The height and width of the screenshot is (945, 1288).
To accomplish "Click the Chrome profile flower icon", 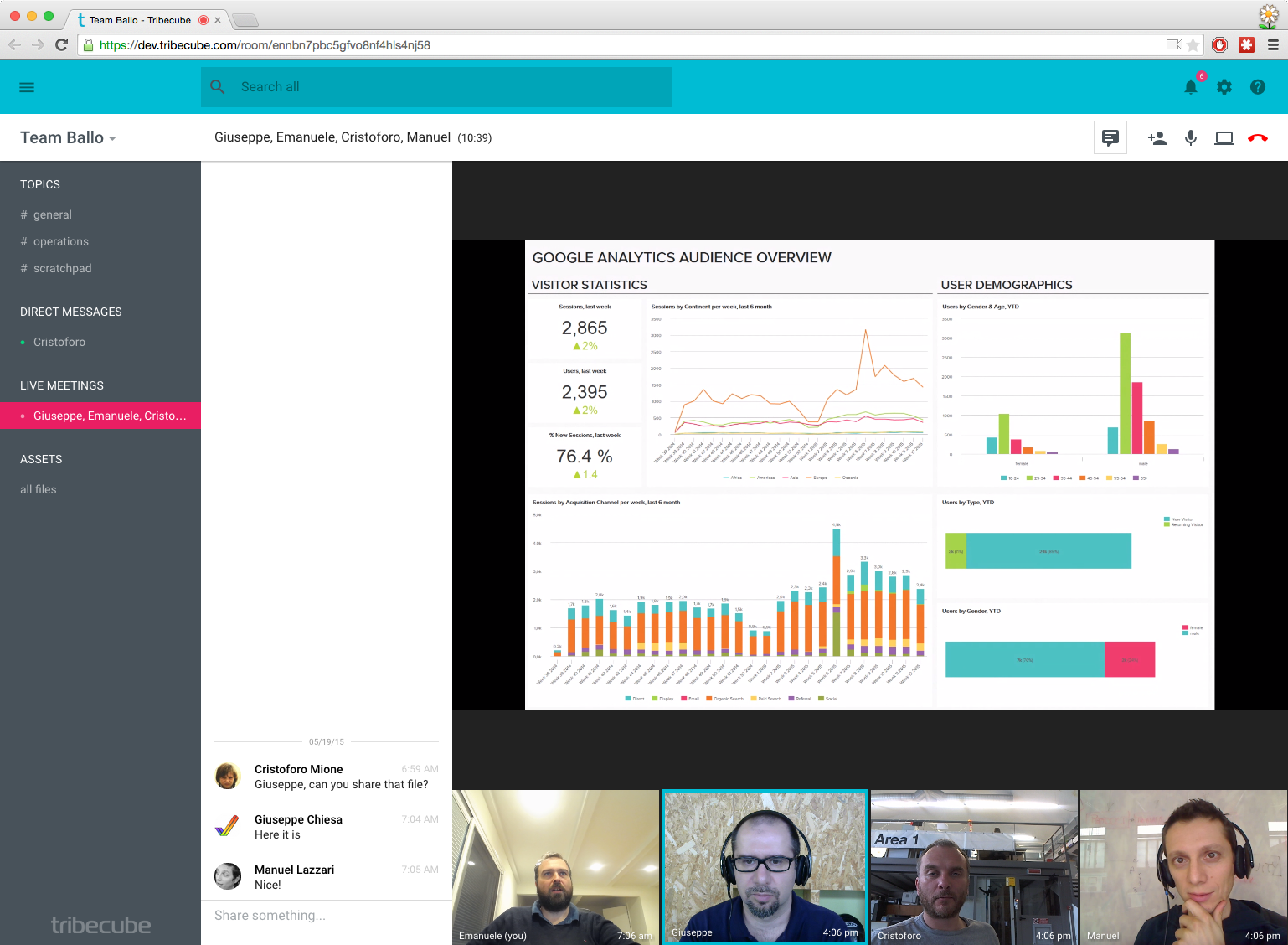I will tap(1269, 16).
